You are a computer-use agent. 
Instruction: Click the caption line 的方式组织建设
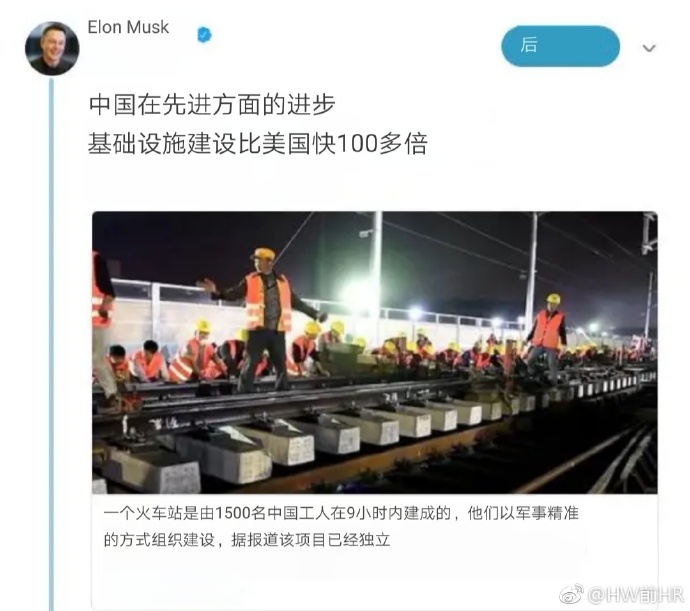click(247, 540)
